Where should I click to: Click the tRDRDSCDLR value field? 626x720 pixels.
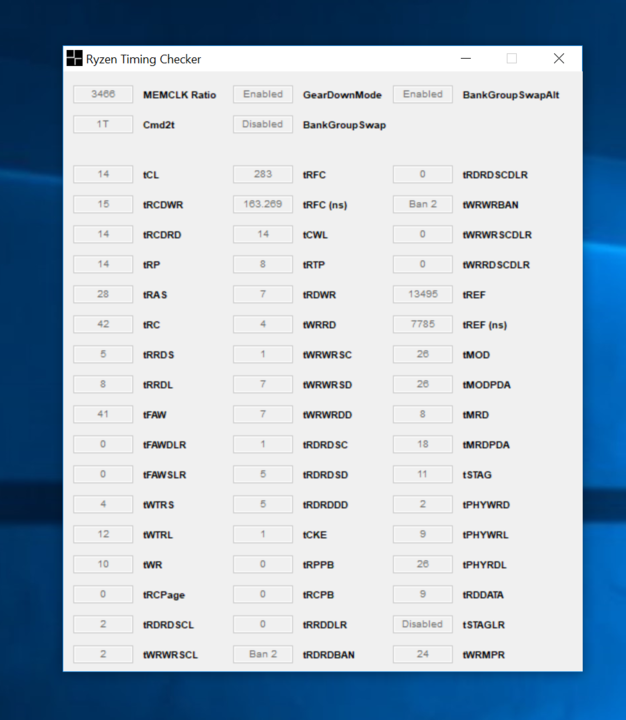click(x=423, y=174)
